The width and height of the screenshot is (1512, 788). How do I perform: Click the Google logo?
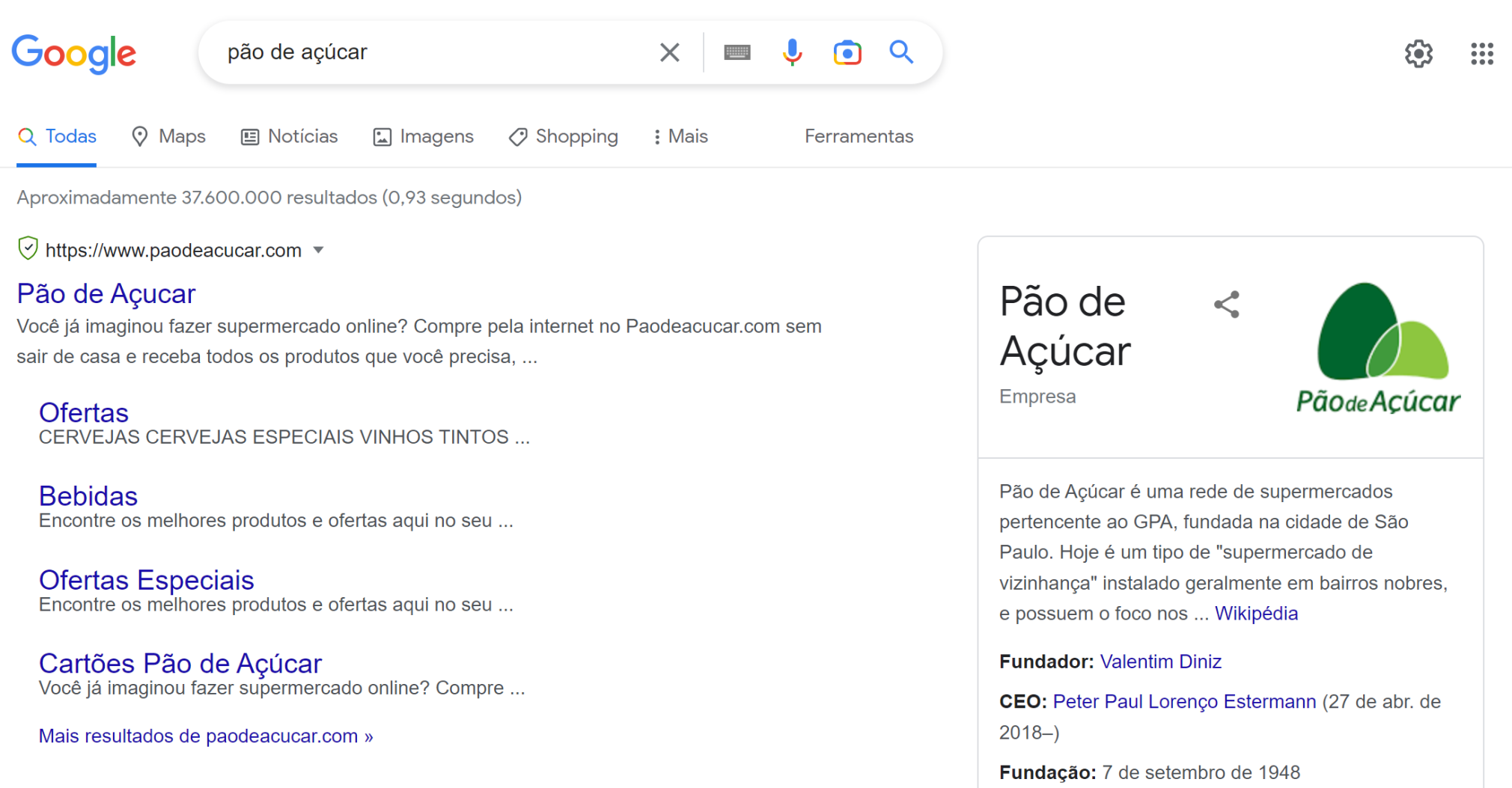click(x=73, y=53)
